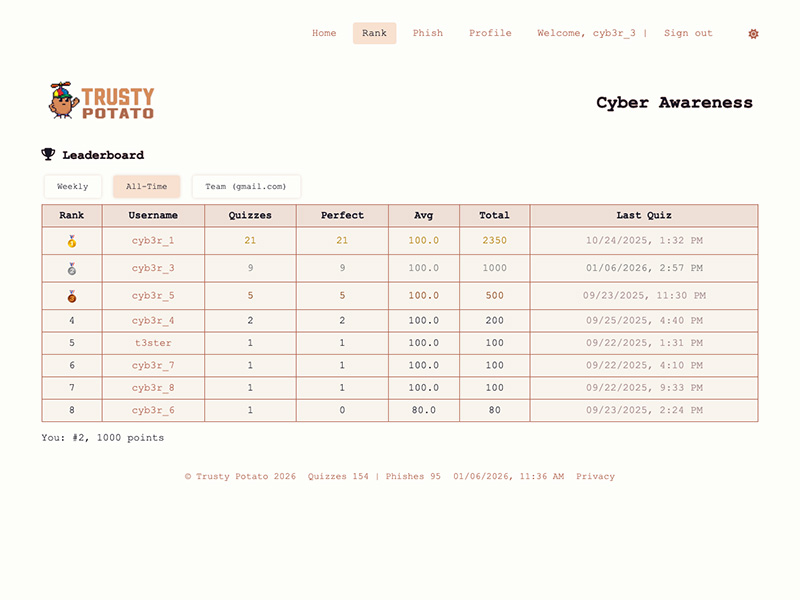Switch to the Weekly leaderboard tab
The height and width of the screenshot is (600, 800).
click(x=72, y=187)
